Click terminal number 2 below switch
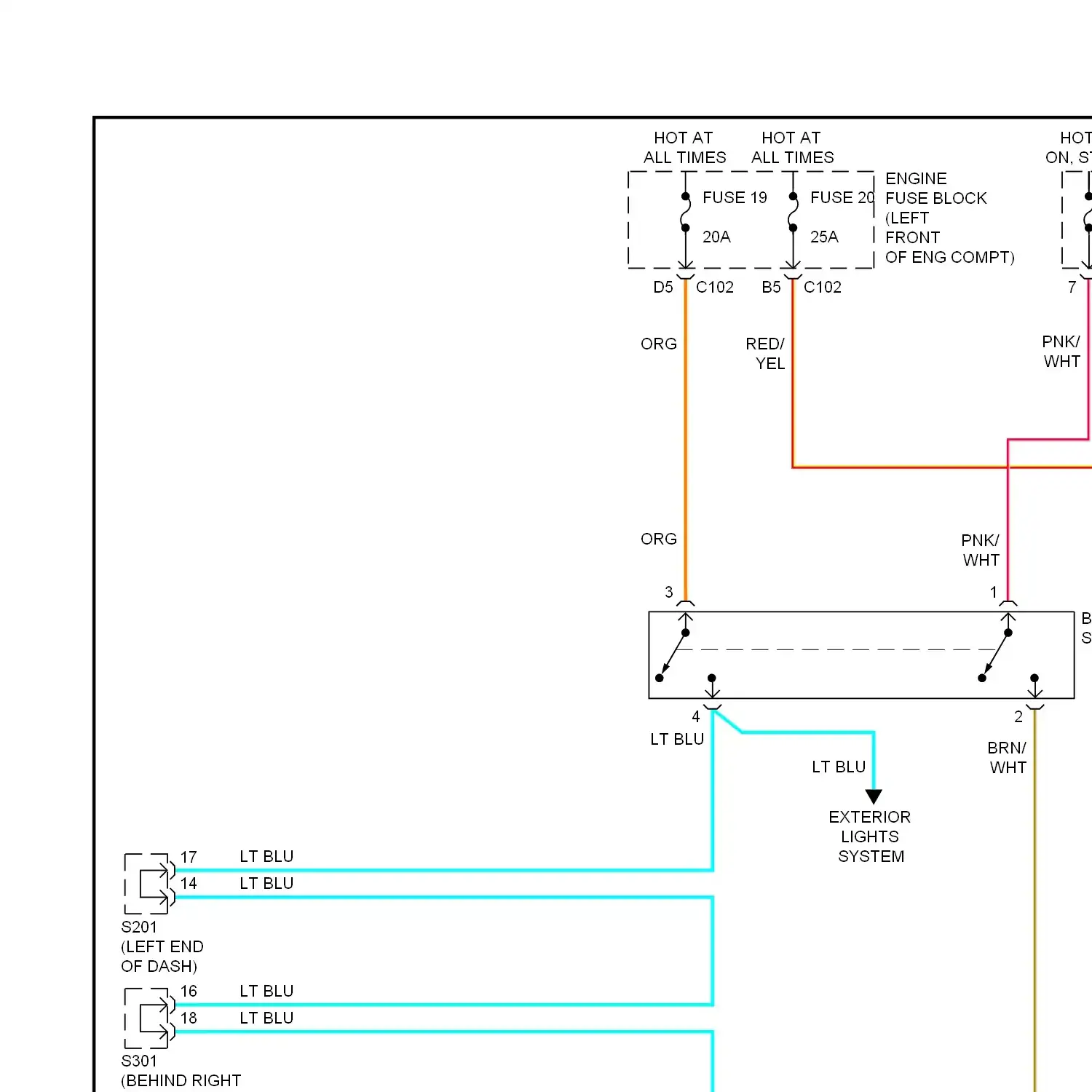The width and height of the screenshot is (1092, 1092). click(x=1018, y=717)
